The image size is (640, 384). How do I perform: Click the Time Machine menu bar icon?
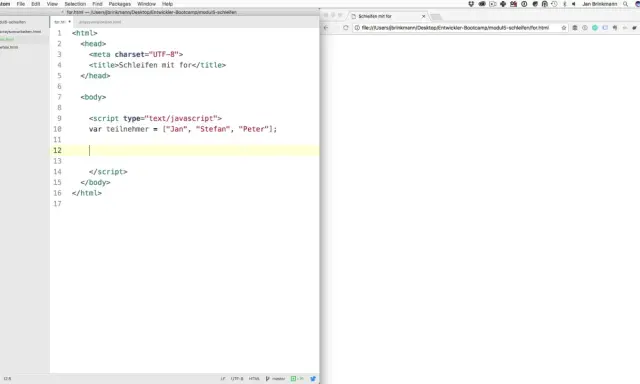coord(554,4)
